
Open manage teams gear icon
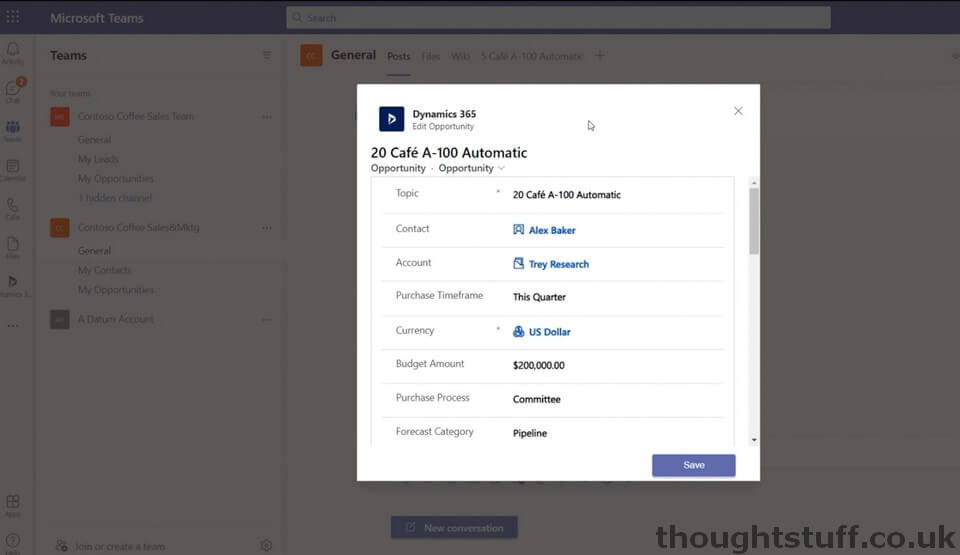tap(266, 545)
